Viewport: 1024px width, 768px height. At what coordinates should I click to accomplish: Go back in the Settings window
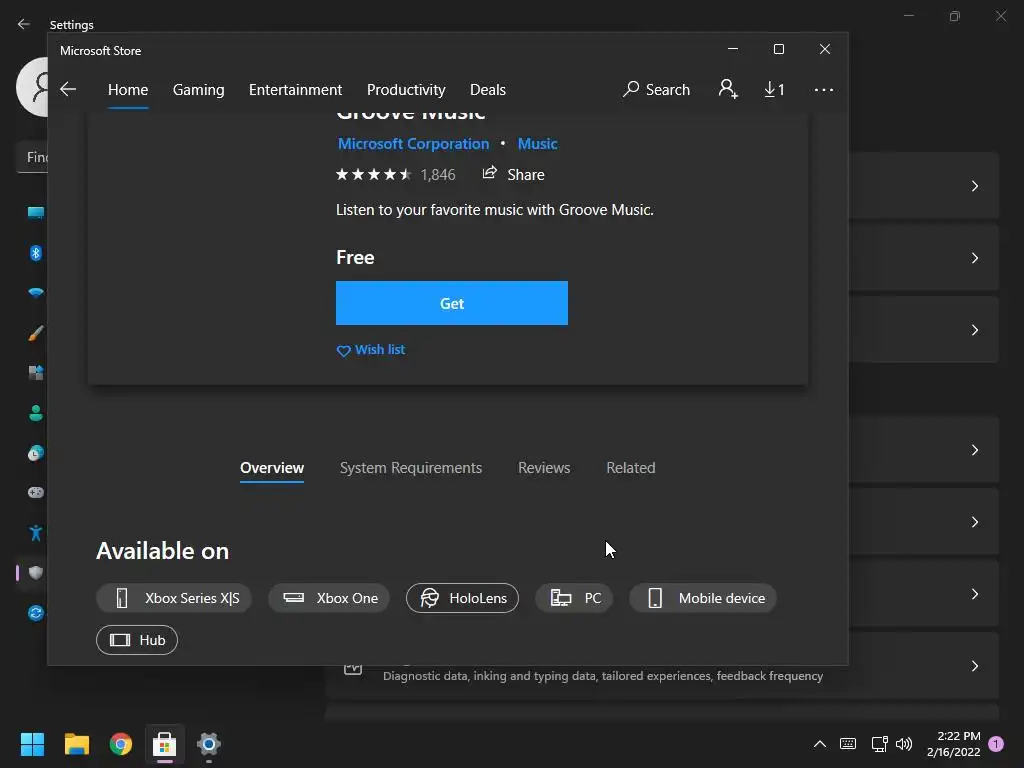pos(24,24)
